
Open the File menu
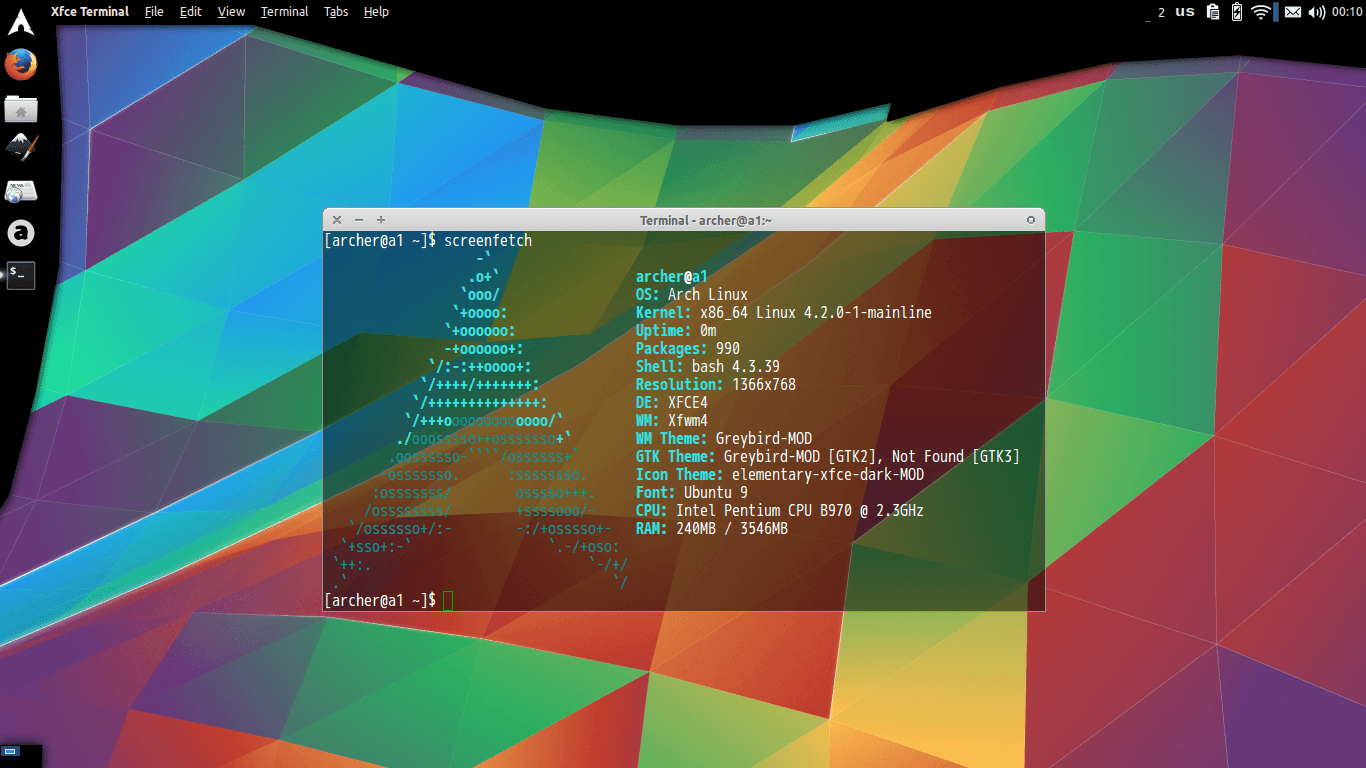click(x=154, y=12)
